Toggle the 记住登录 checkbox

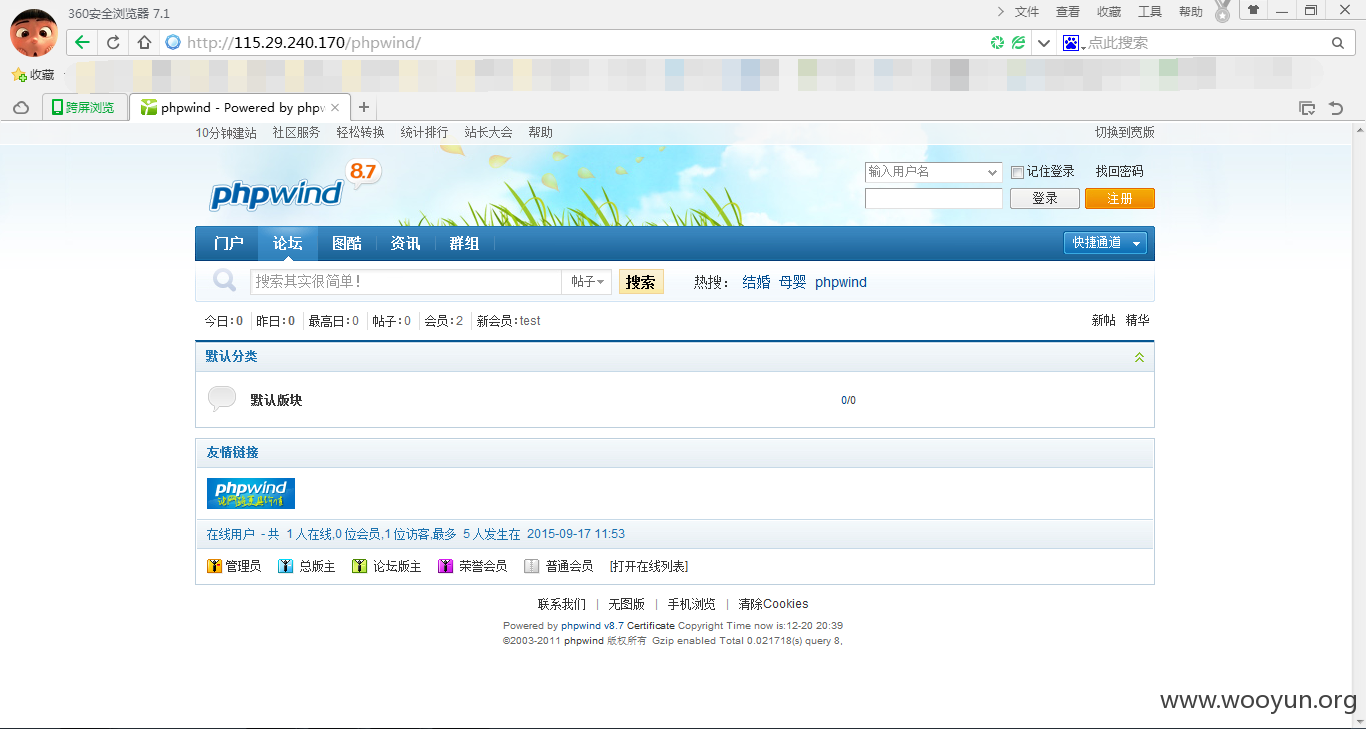point(1017,172)
